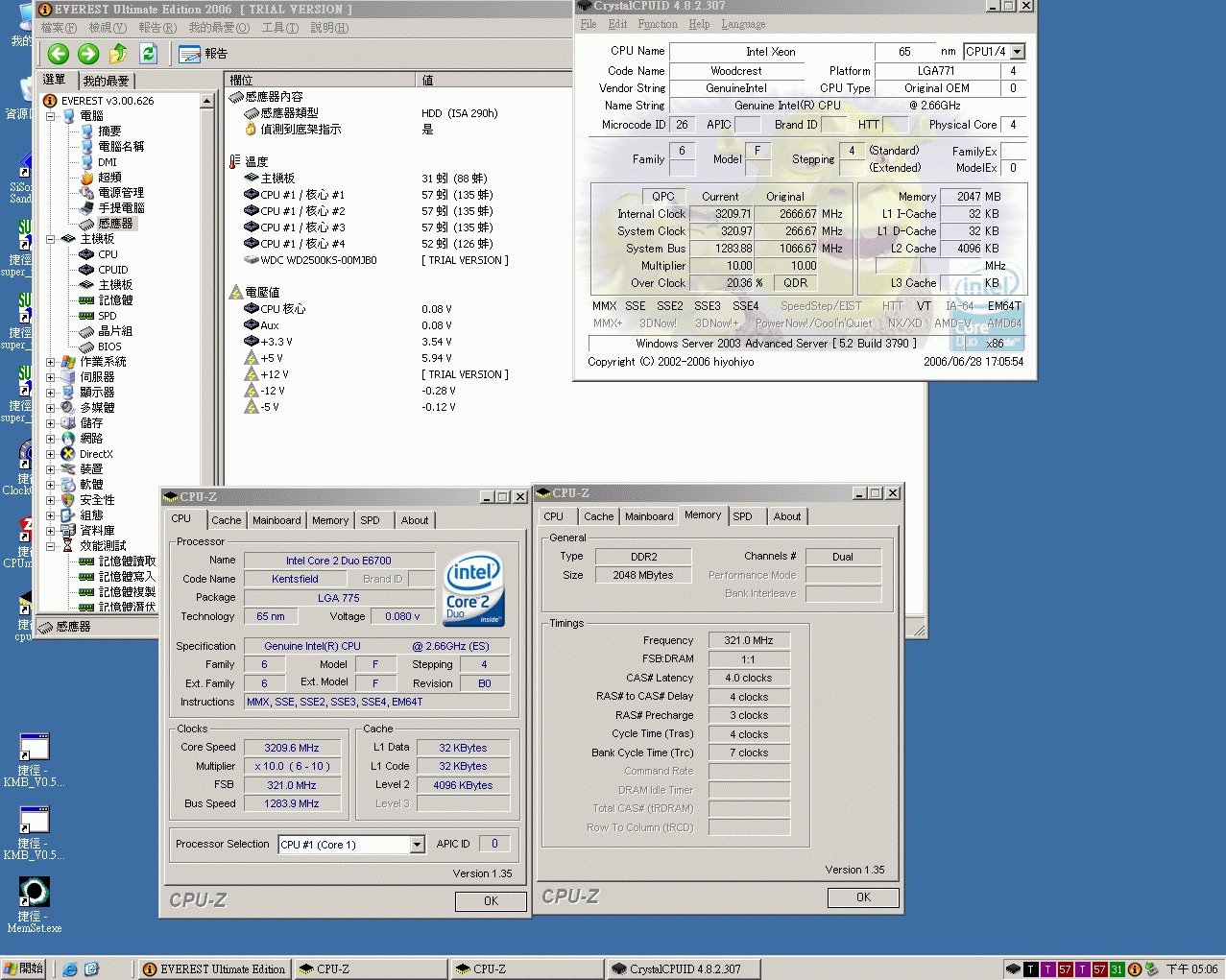Click the orange EVEREST info icon in system tray
The image size is (1226, 980).
pos(1135,969)
